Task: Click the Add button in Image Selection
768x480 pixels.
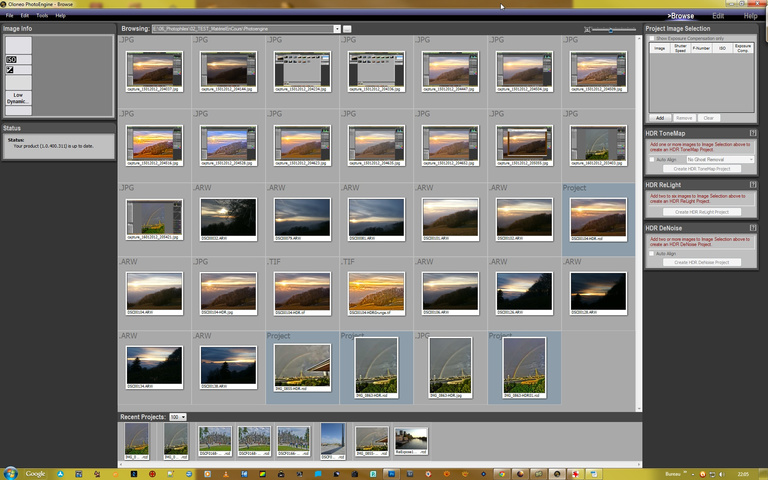Action: 659,118
